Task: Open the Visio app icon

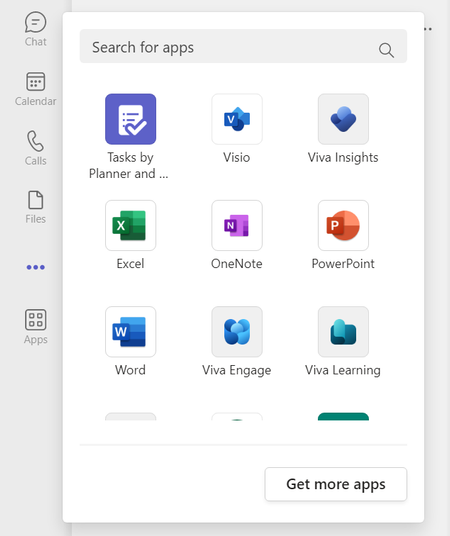Action: [237, 119]
